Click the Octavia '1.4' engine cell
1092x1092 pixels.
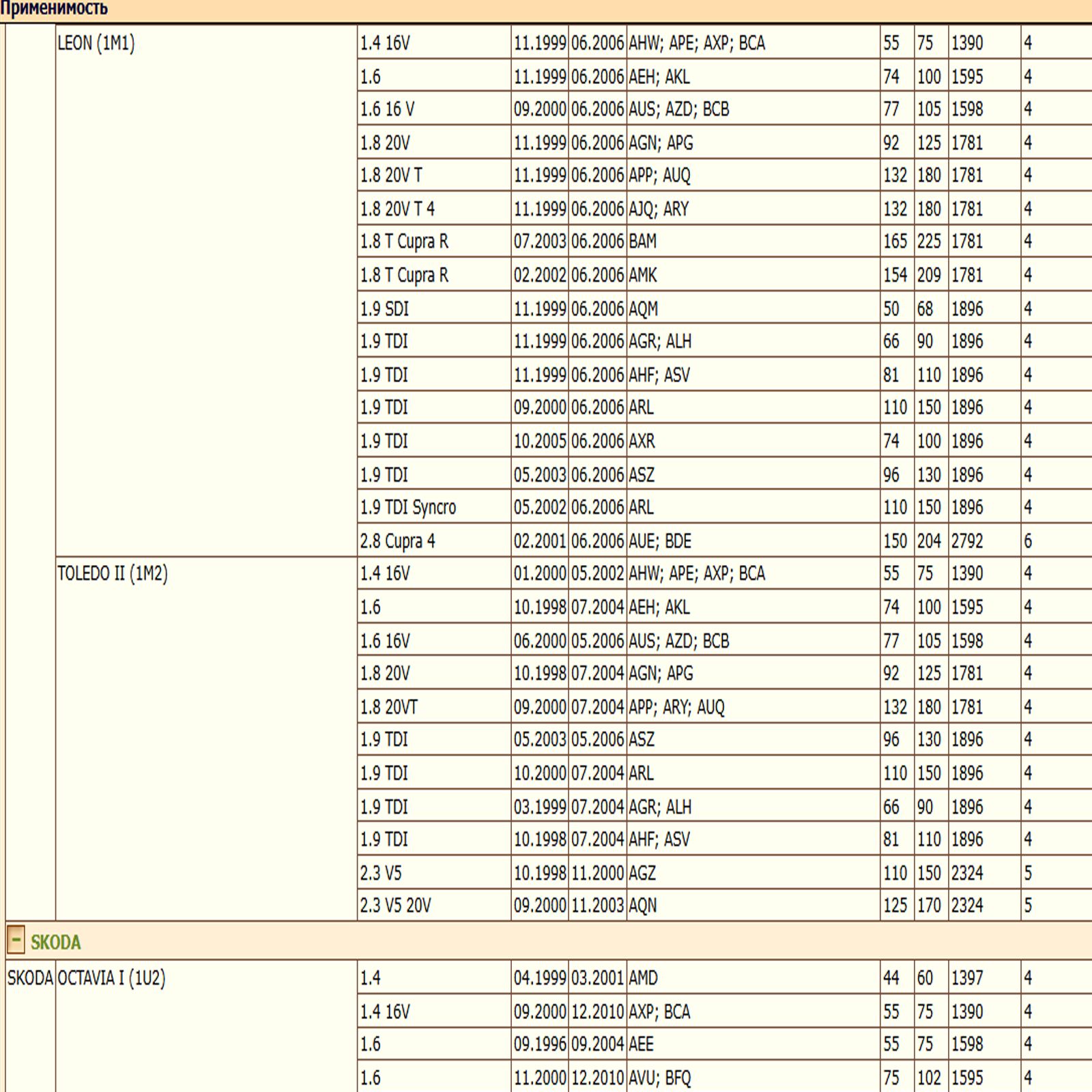click(434, 978)
